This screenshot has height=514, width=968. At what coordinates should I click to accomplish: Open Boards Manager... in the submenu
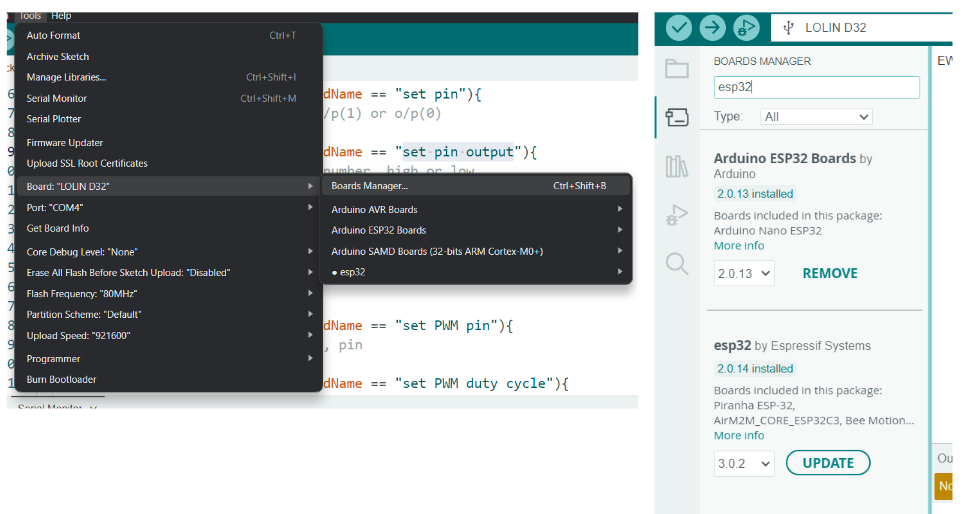[x=475, y=186]
